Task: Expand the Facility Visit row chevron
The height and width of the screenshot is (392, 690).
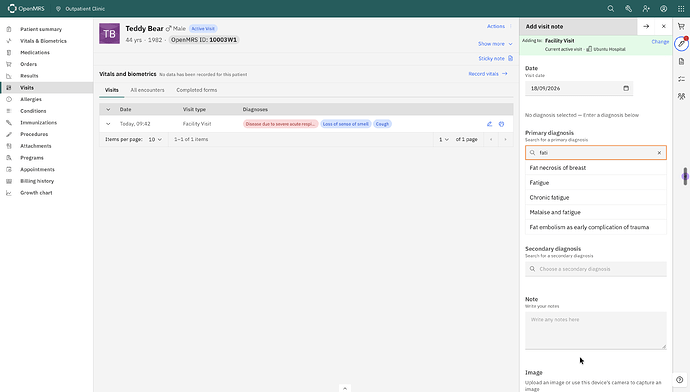Action: (108, 124)
